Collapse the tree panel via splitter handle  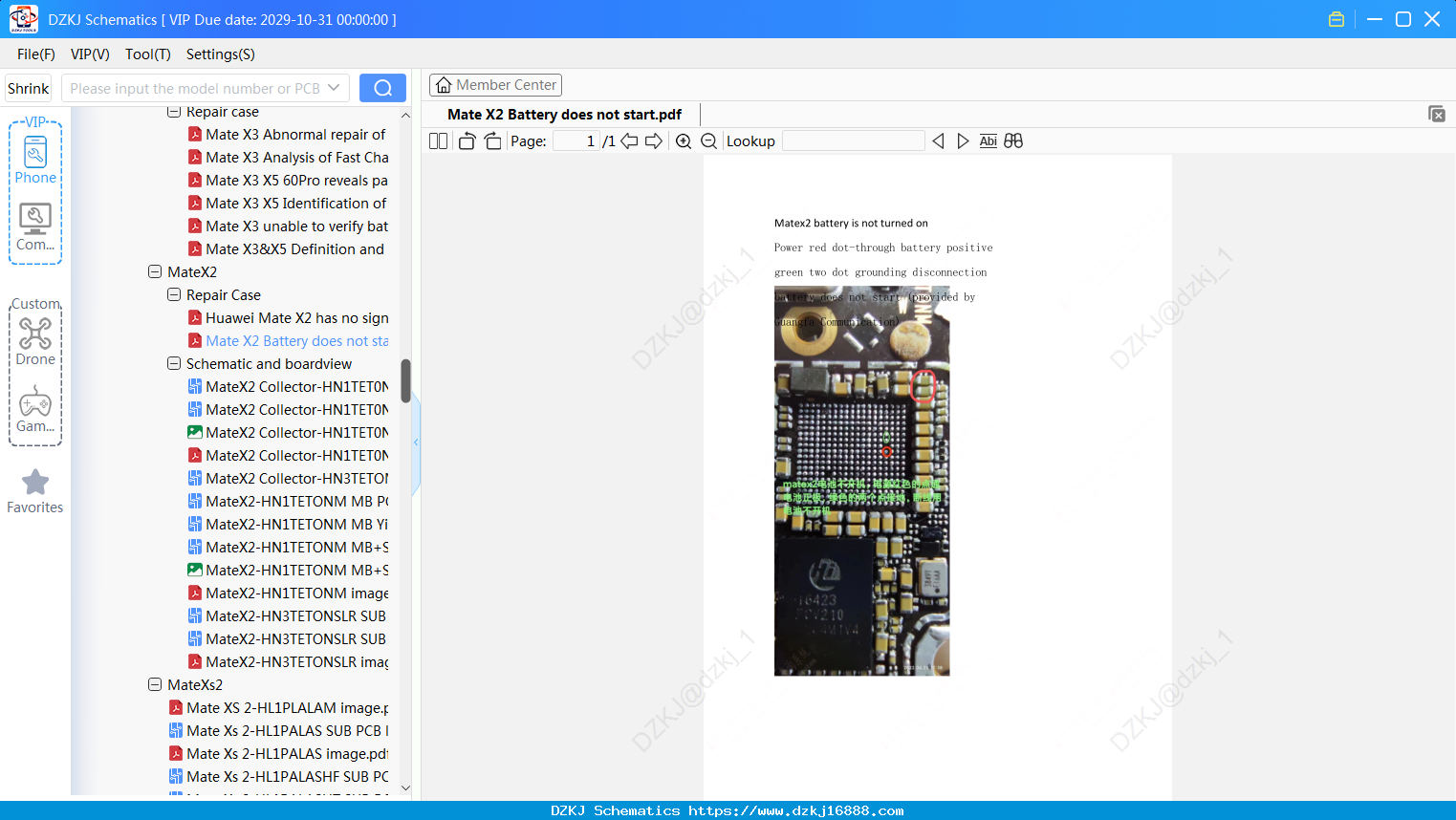[416, 442]
